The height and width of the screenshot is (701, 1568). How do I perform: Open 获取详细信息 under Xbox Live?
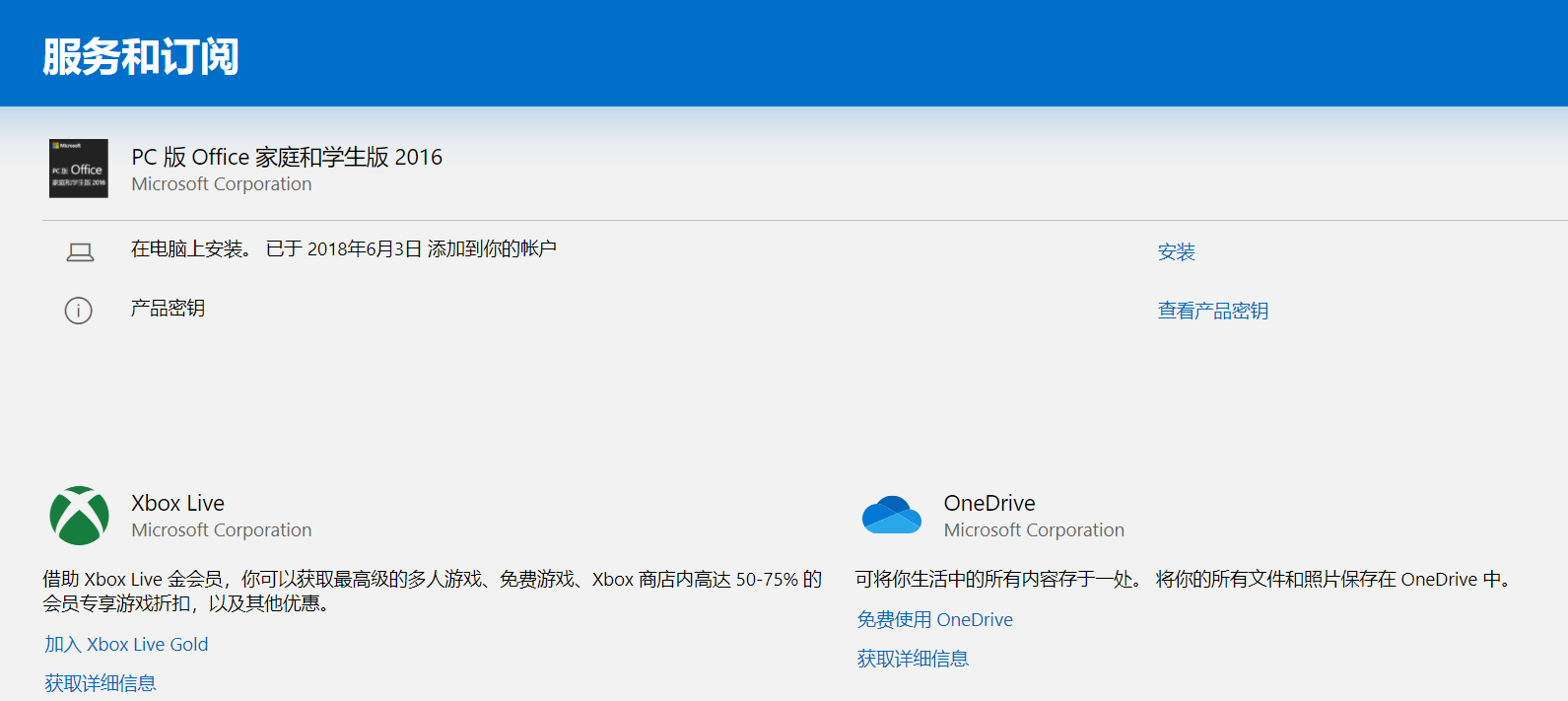click(x=100, y=683)
